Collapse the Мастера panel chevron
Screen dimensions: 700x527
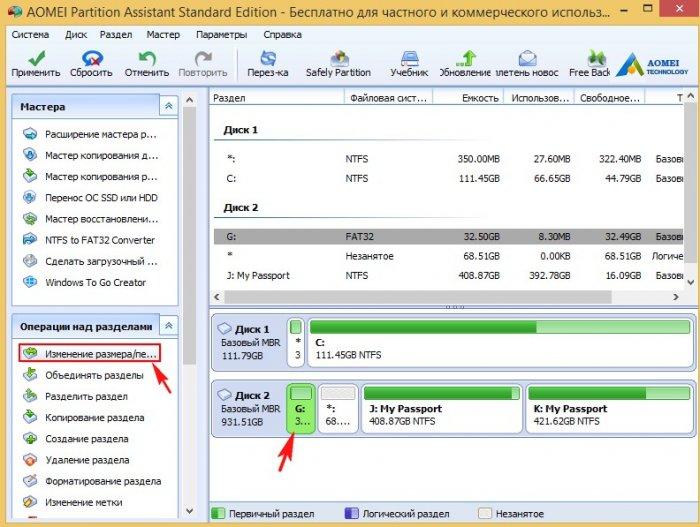click(169, 106)
